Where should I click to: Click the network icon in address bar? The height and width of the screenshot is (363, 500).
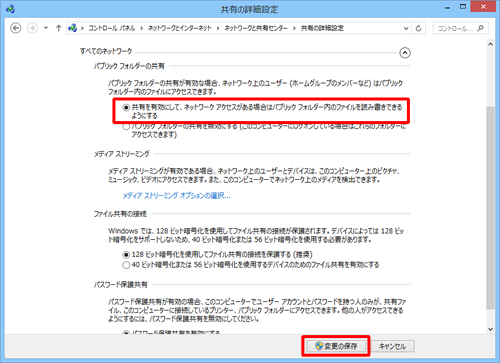point(72,28)
